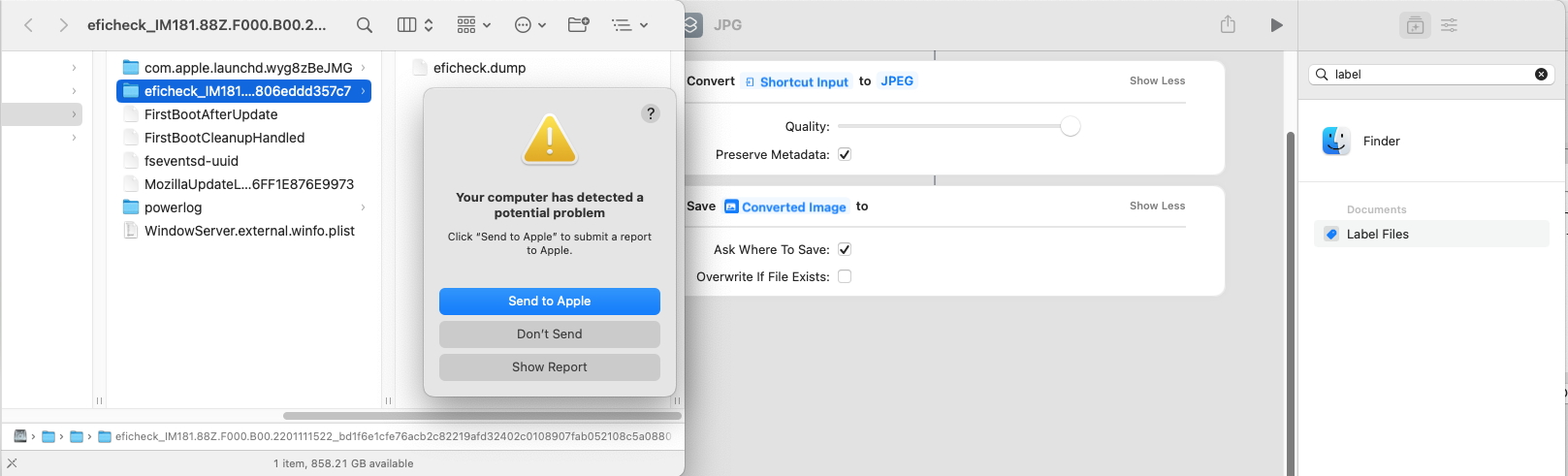Click the Finder search magnifier icon
The image size is (1568, 476).
pos(364,25)
